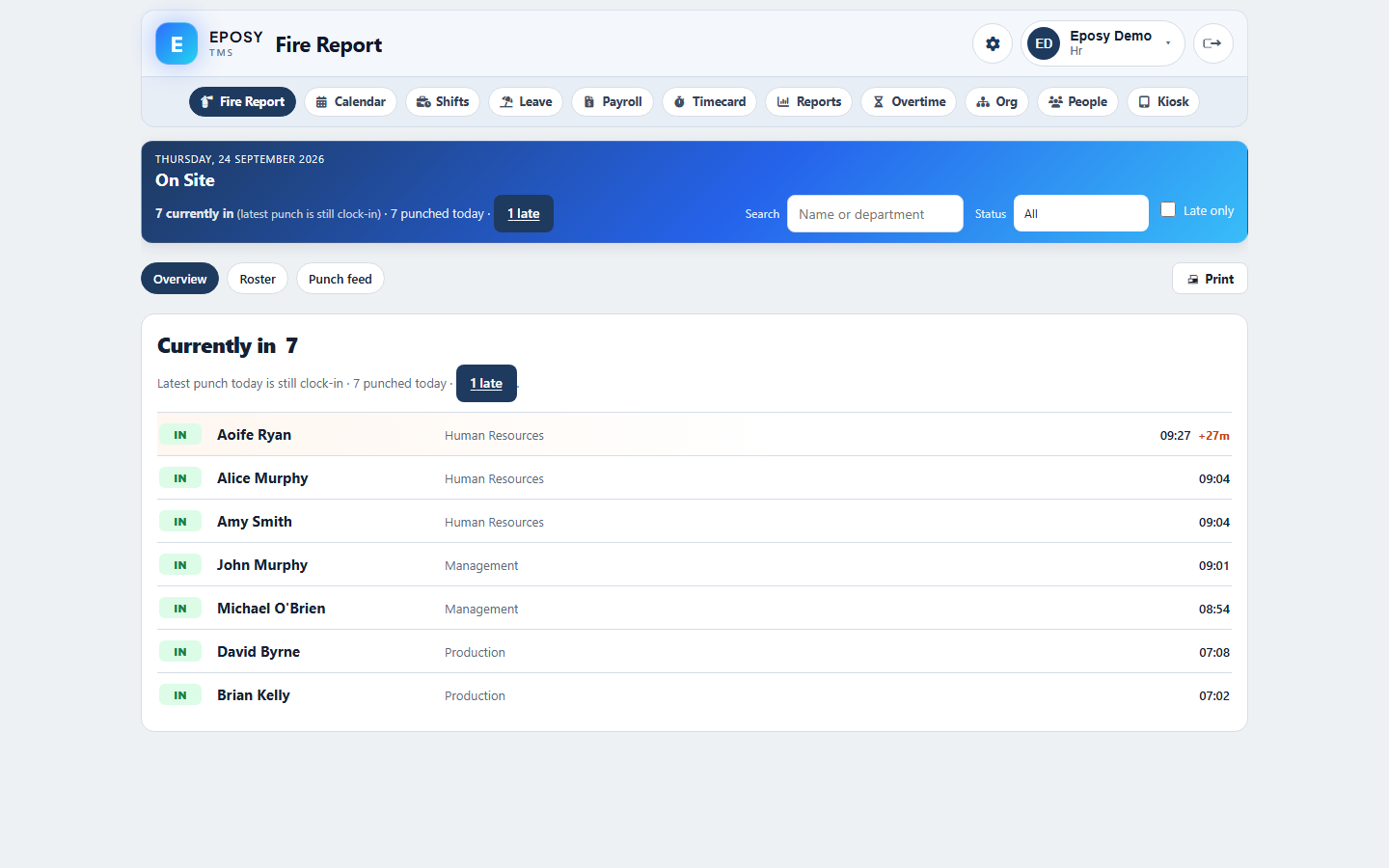Image resolution: width=1389 pixels, height=868 pixels.
Task: Click David Byrne's 07:08 punch time
Action: pyautogui.click(x=1214, y=653)
